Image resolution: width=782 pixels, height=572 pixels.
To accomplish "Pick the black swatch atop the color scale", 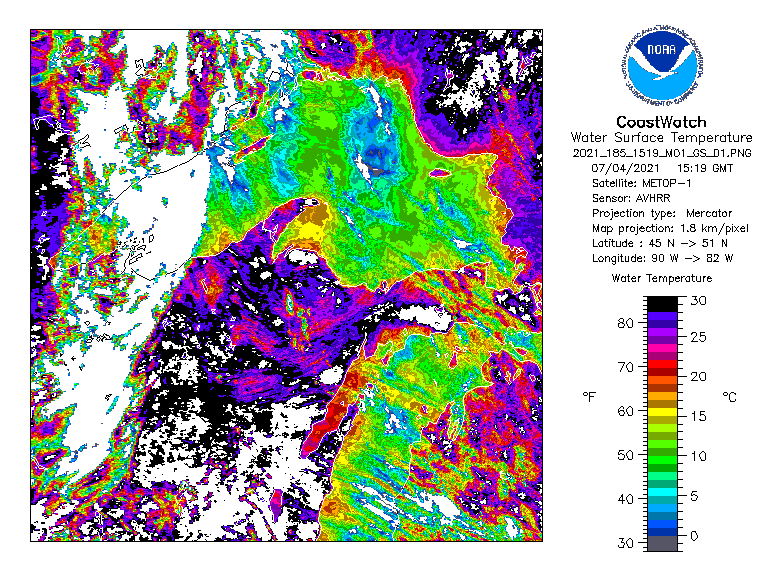I will click(x=662, y=304).
